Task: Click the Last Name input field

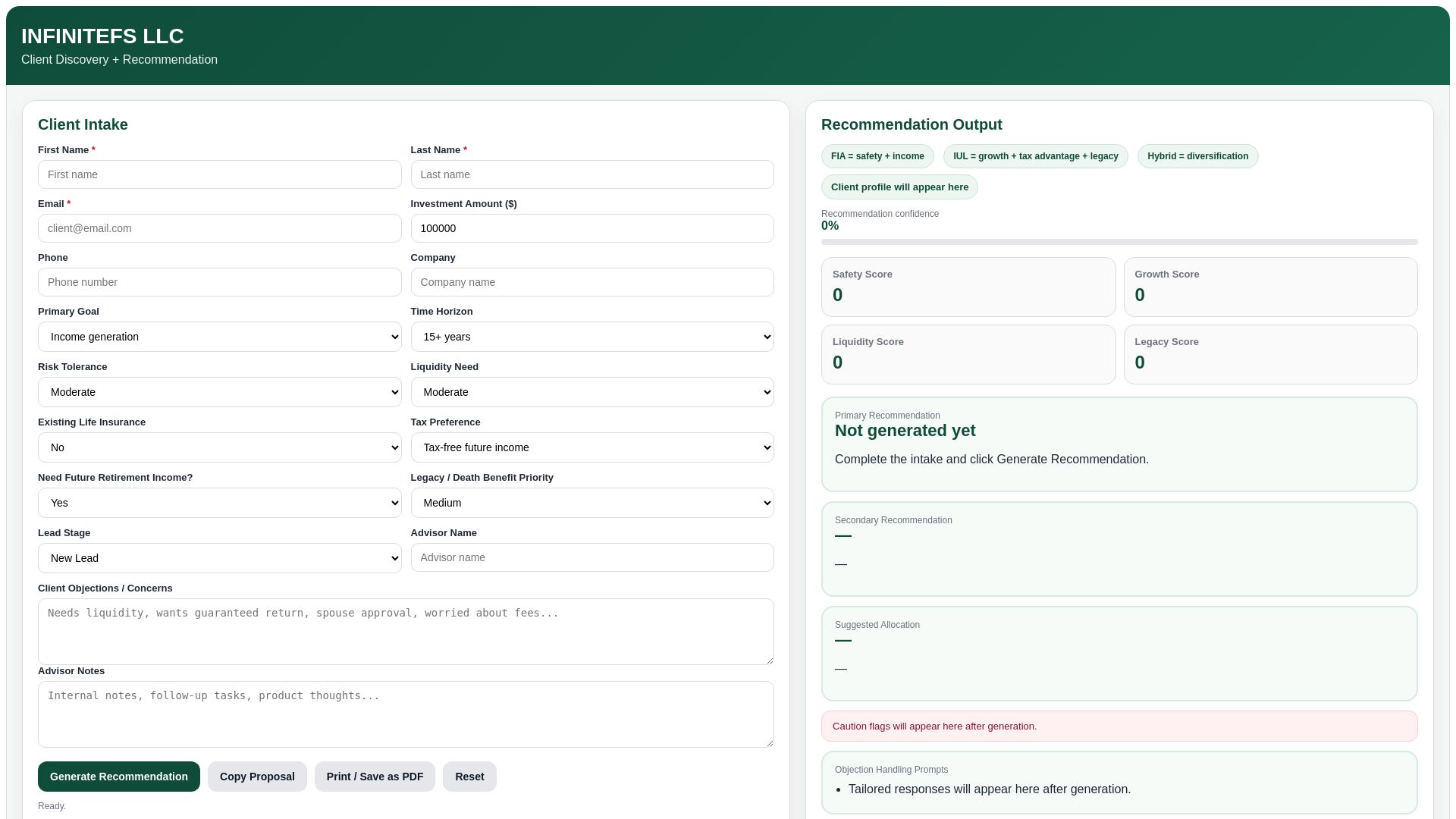Action: (592, 174)
